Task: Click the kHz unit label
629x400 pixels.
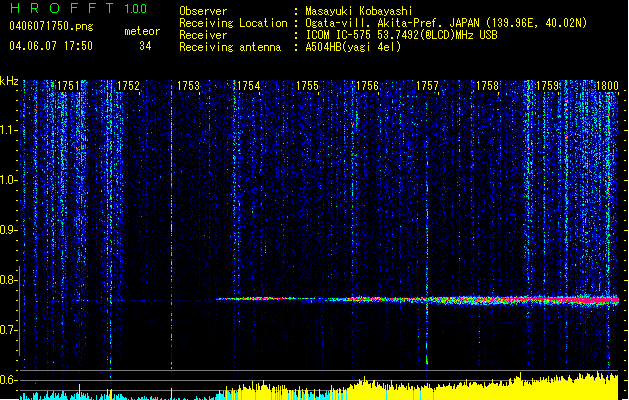Action: pos(9,81)
